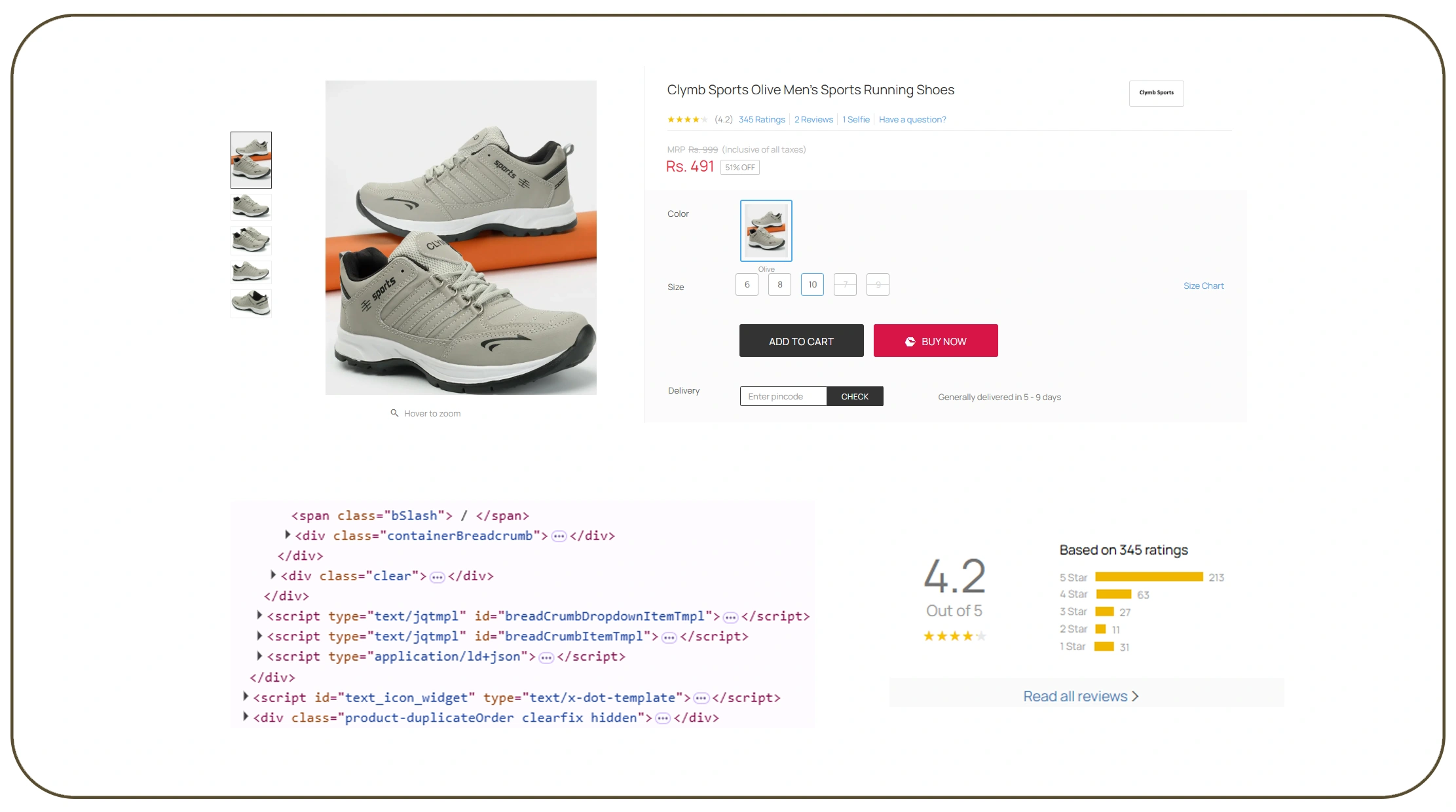The height and width of the screenshot is (812, 1456).
Task: Click the ellipsis inside the text_icon_widget script
Action: point(701,697)
